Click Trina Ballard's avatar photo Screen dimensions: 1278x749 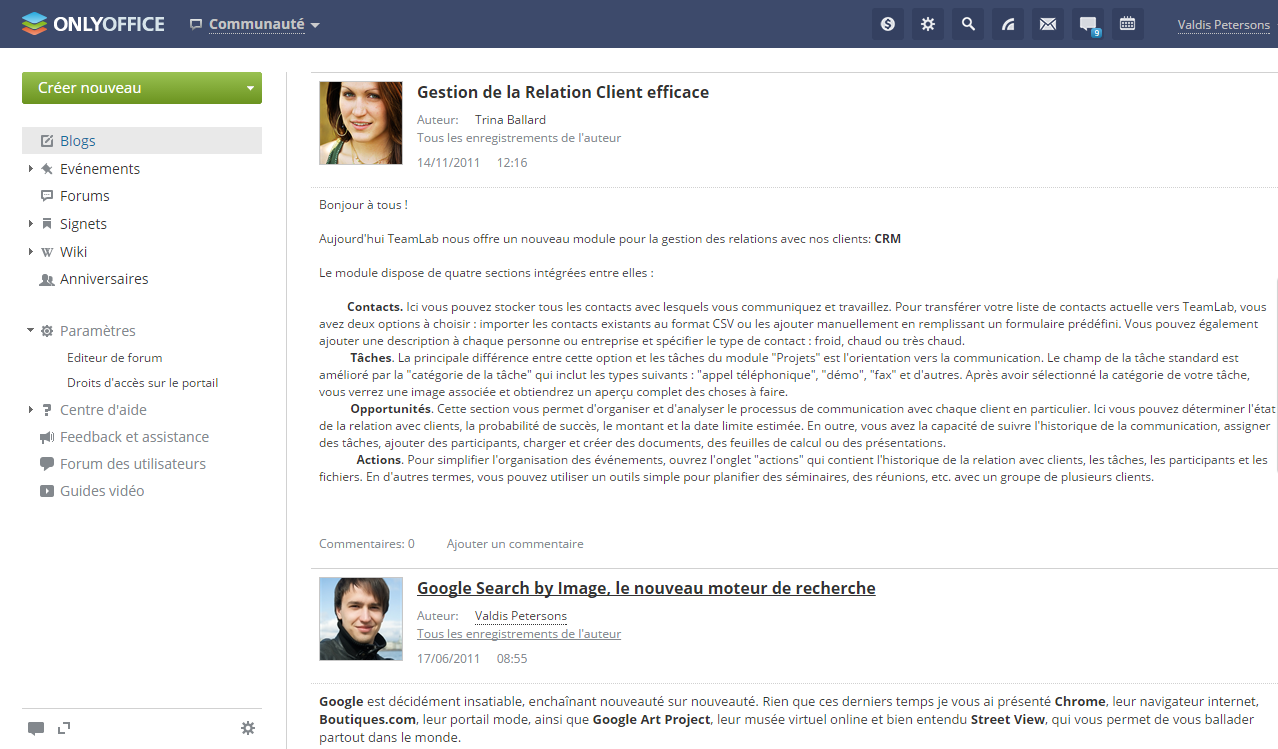pos(360,123)
